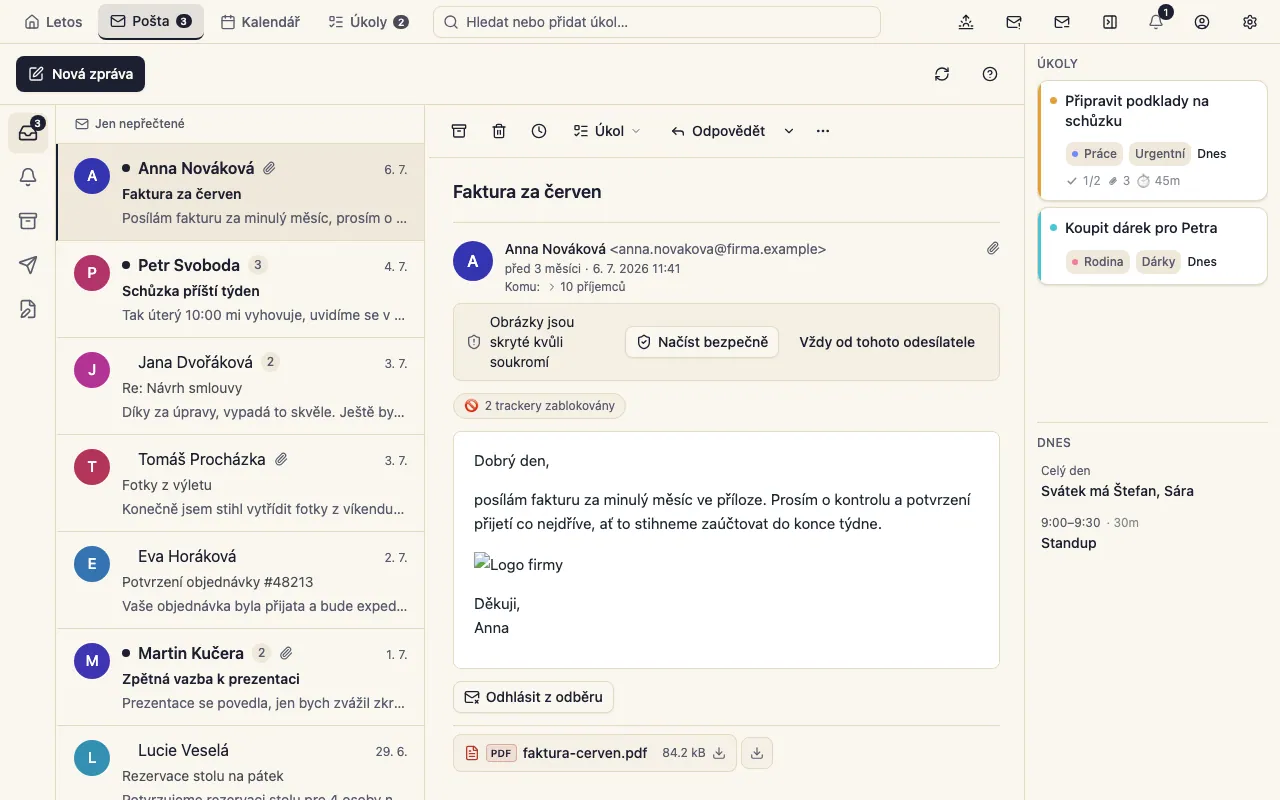Expand the 10 příjemců recipients list
Image resolution: width=1280 pixels, height=800 pixels.
[x=585, y=287]
